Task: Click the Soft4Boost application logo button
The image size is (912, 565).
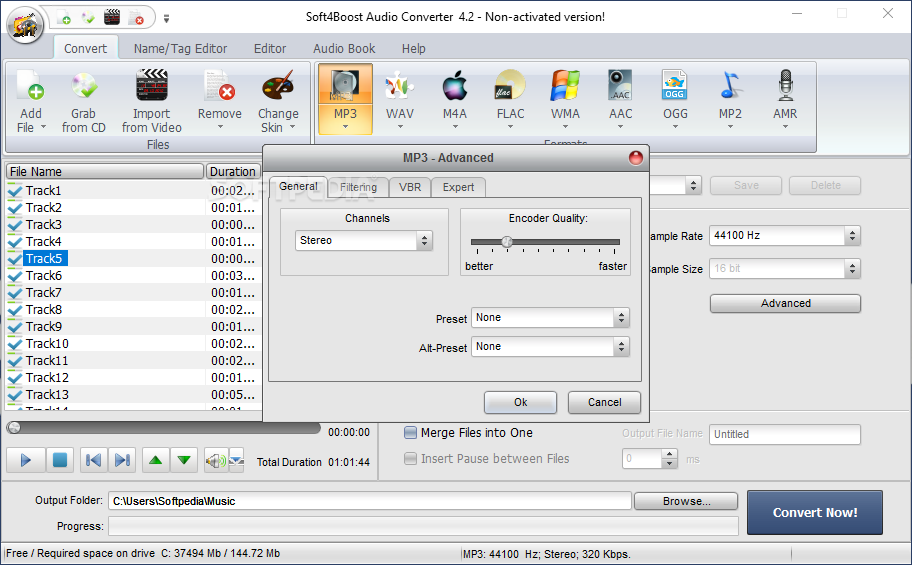Action: click(25, 24)
